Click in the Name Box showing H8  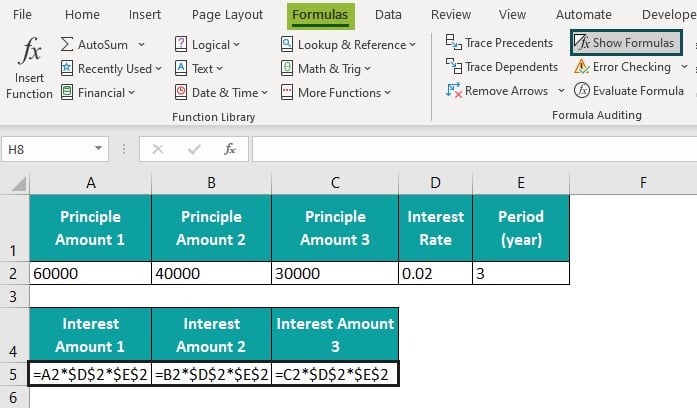[x=47, y=149]
